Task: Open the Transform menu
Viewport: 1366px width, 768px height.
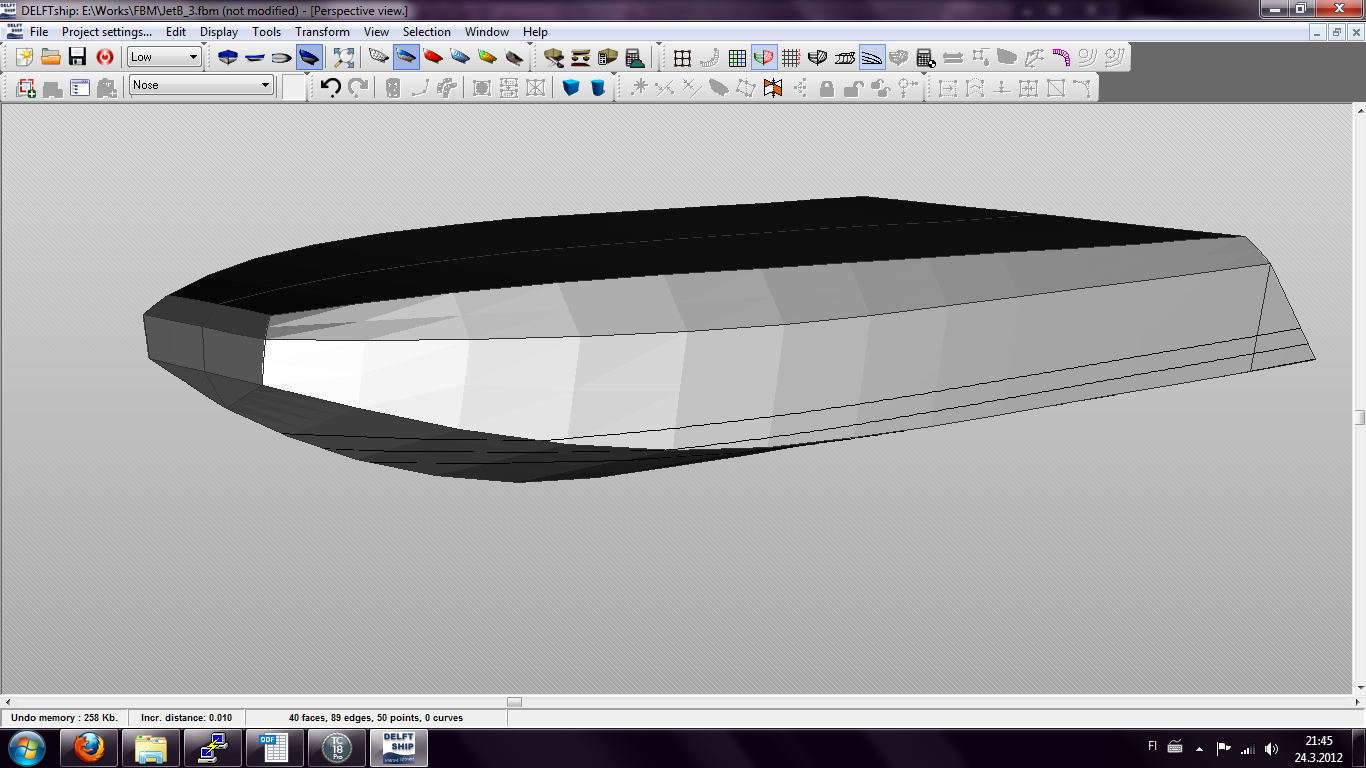Action: [x=322, y=32]
